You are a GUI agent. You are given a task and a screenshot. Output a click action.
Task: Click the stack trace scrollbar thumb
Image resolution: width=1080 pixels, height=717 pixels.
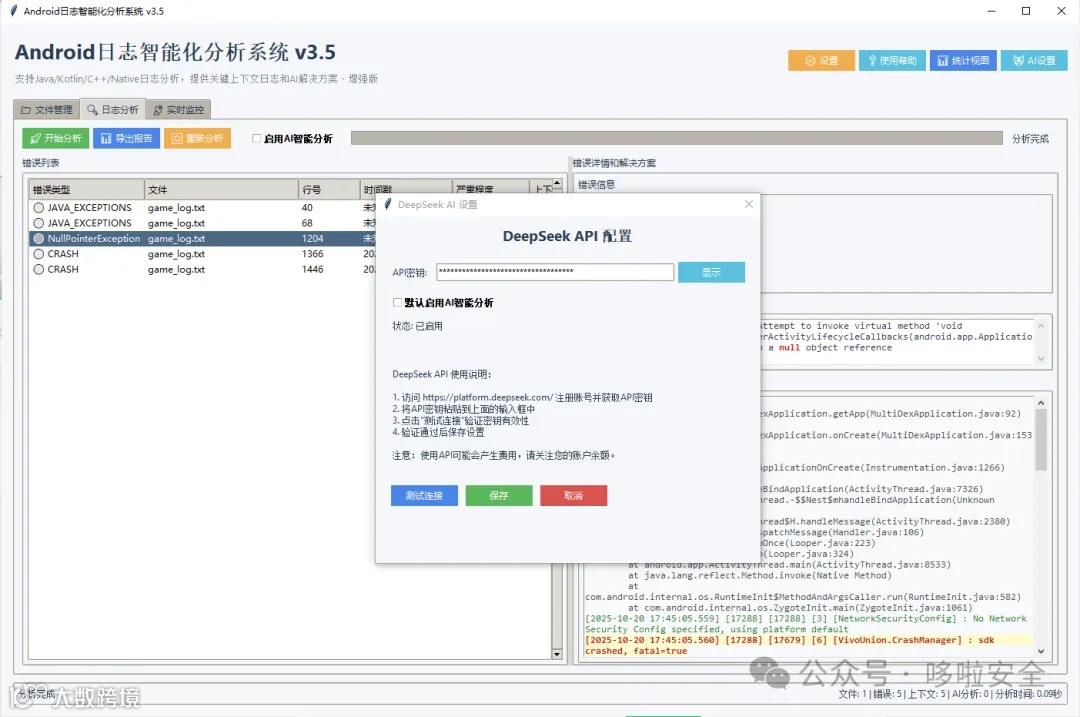click(x=1041, y=440)
